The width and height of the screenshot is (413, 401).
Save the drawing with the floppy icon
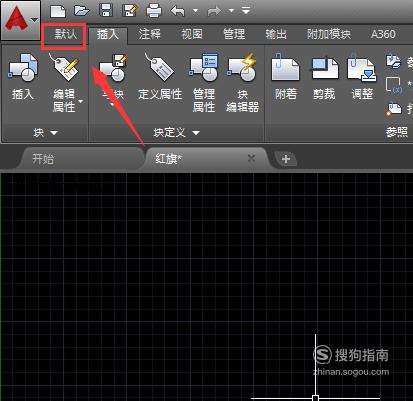(x=106, y=11)
